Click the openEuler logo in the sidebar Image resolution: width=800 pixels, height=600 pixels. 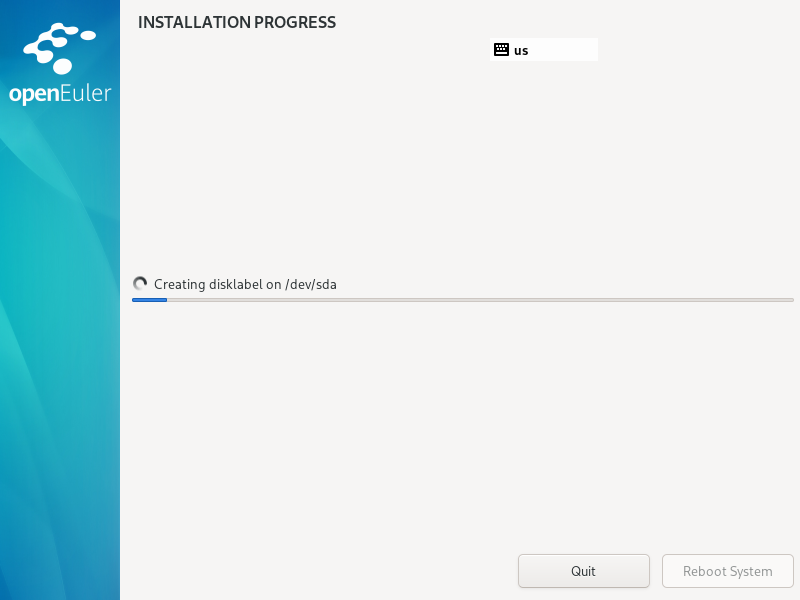[60, 64]
